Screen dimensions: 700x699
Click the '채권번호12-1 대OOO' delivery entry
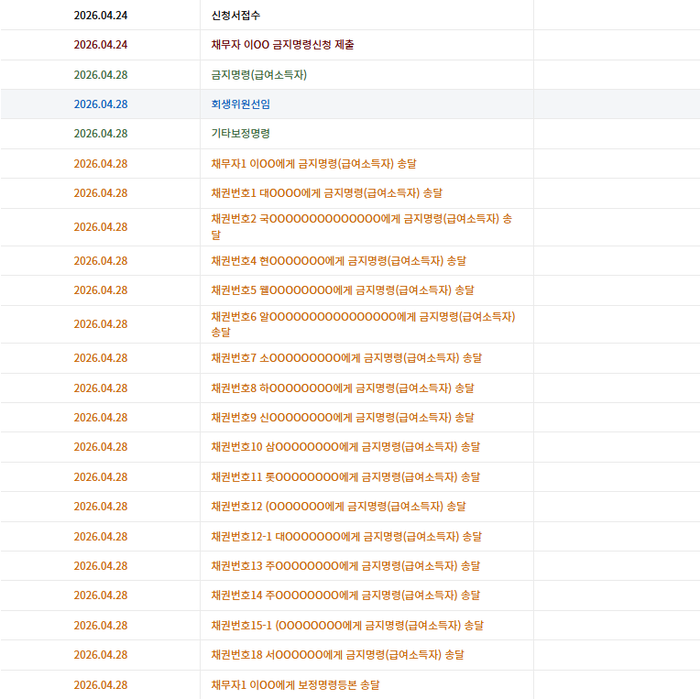(x=346, y=537)
